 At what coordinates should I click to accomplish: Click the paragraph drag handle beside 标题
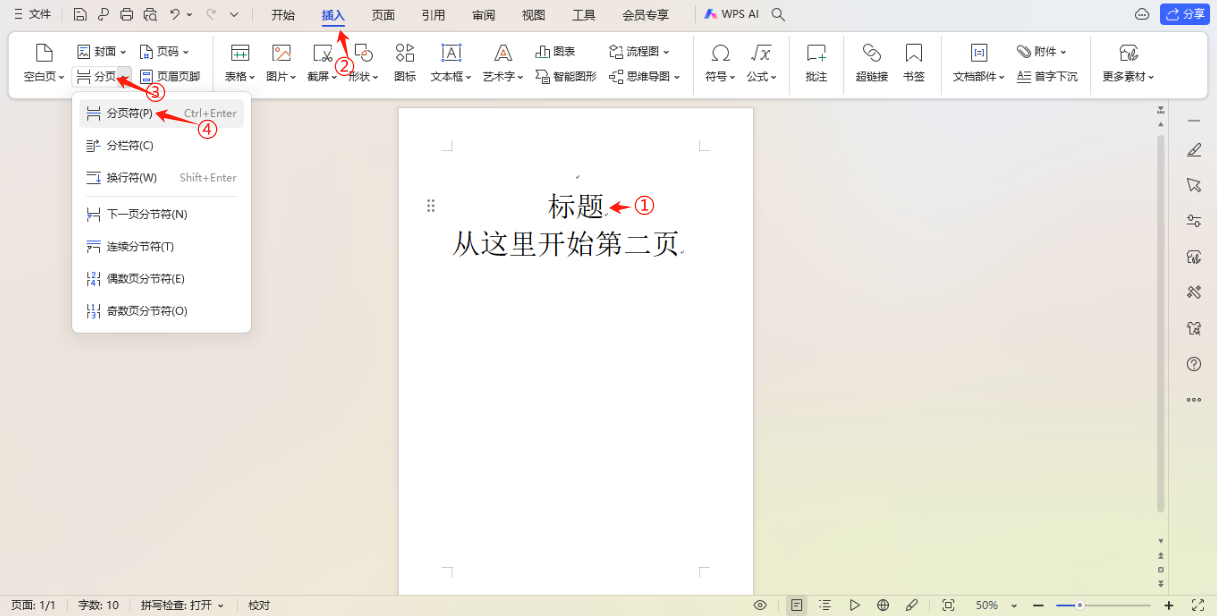tap(431, 206)
